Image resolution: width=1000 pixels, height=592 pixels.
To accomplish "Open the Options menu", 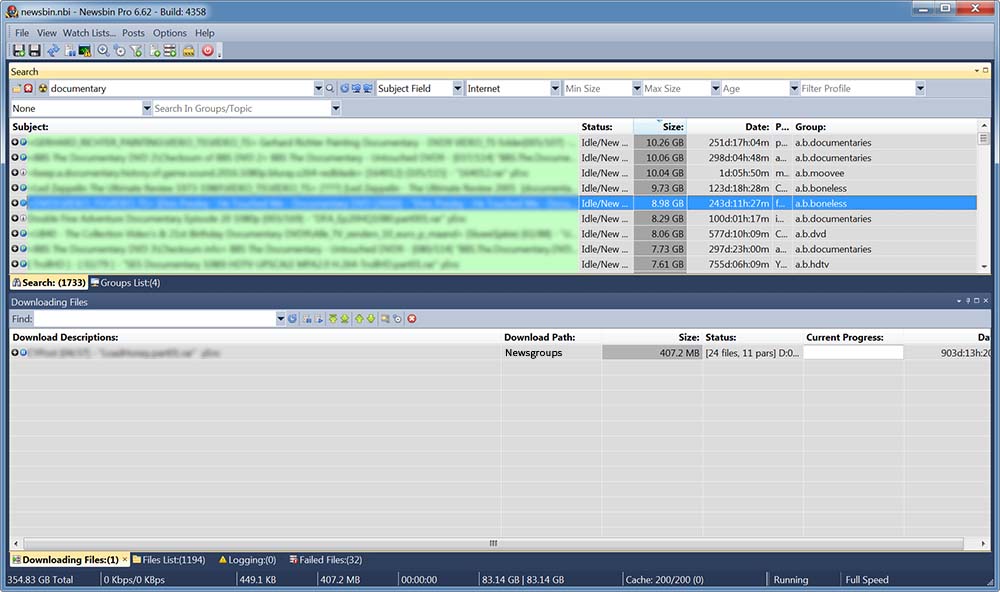I will pos(170,33).
